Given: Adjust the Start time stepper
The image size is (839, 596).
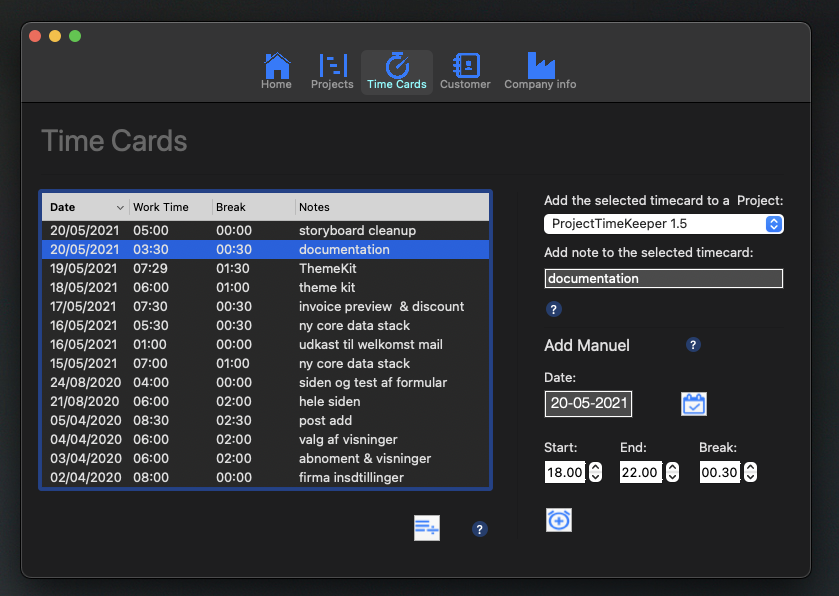Looking at the screenshot, I should click(x=596, y=472).
